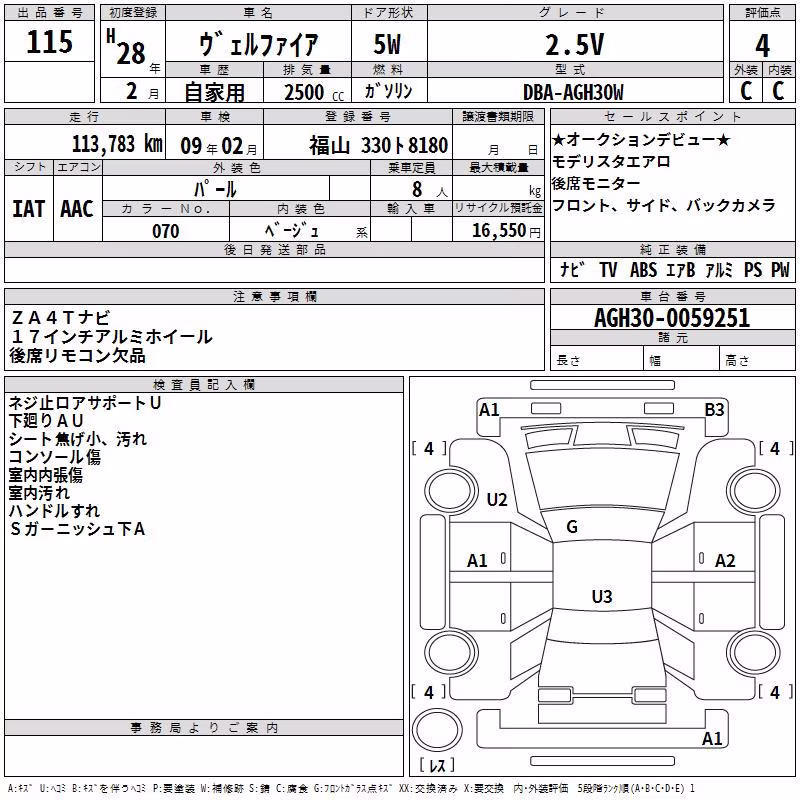Select grade value 2.5V
The height and width of the screenshot is (800, 800).
[574, 45]
